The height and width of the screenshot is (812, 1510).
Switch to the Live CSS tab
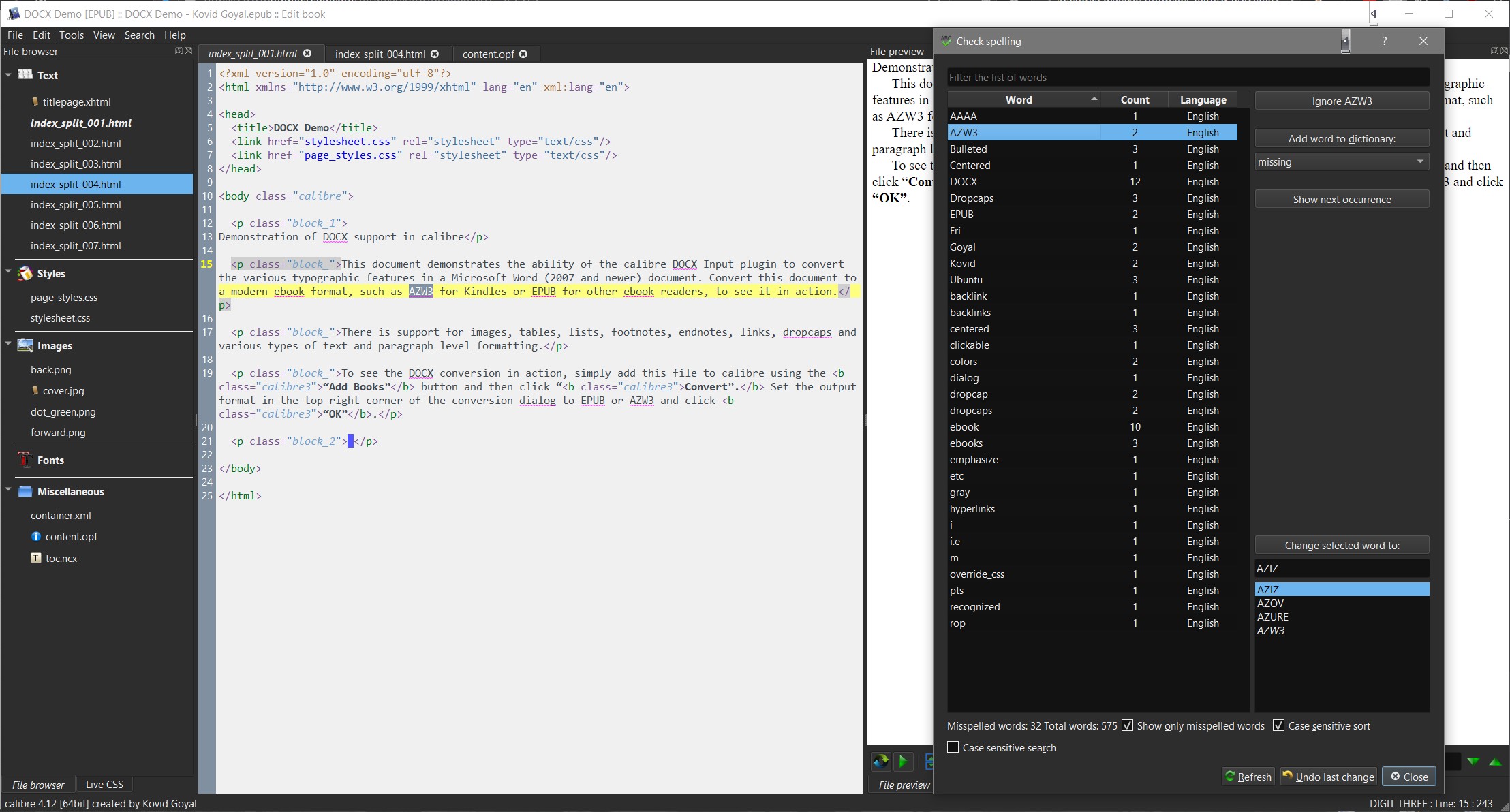point(104,784)
